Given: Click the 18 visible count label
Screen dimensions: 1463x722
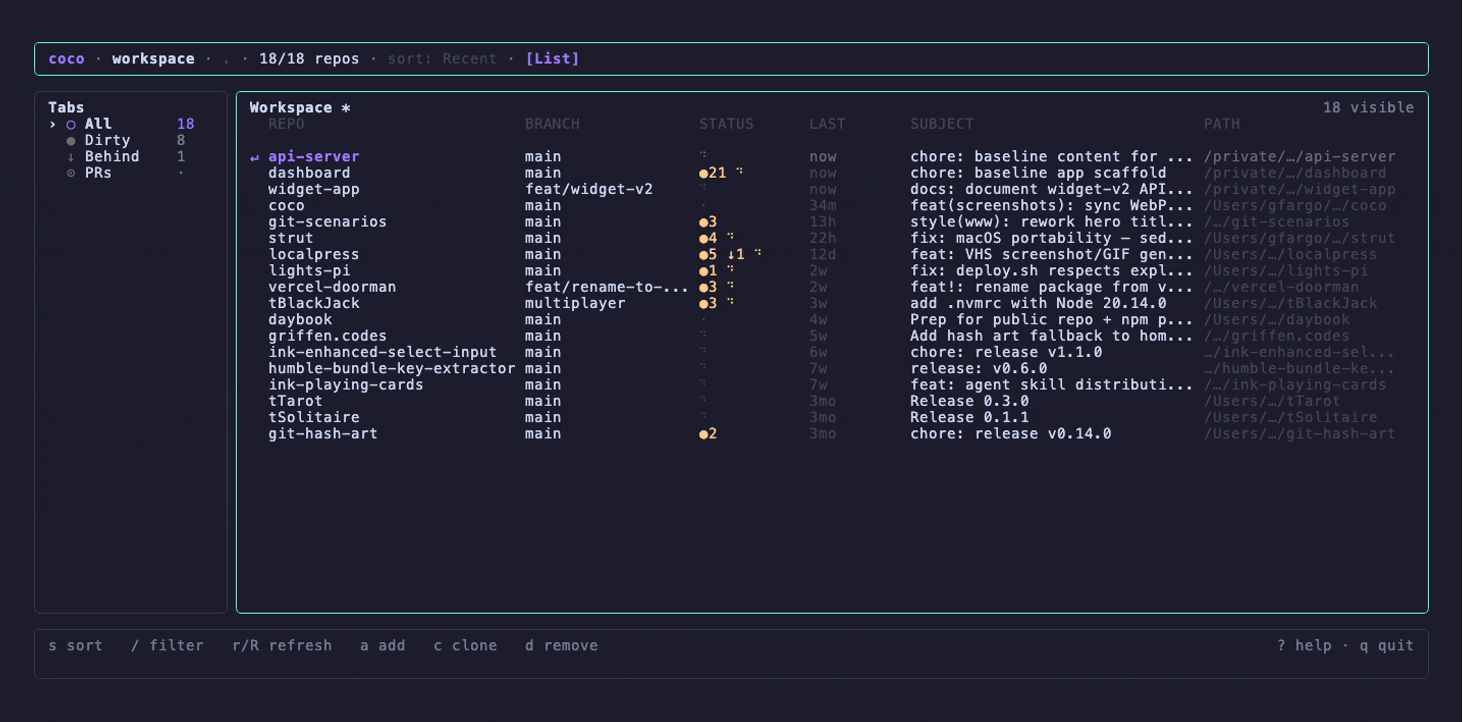Looking at the screenshot, I should pos(1368,108).
